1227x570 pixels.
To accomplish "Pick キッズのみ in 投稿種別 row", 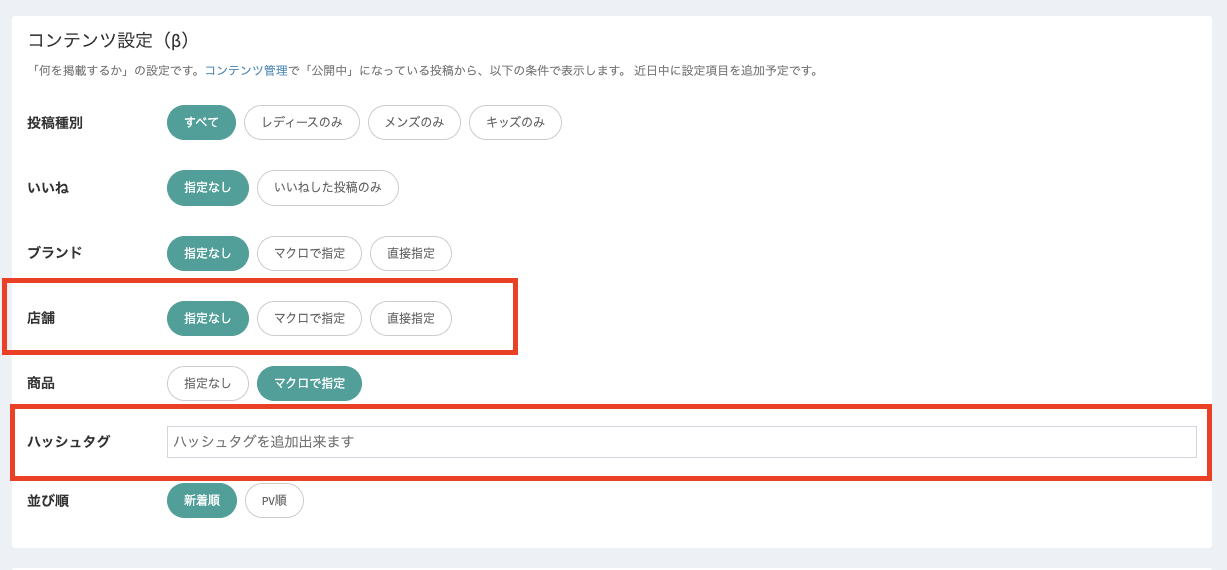I will pyautogui.click(x=515, y=122).
